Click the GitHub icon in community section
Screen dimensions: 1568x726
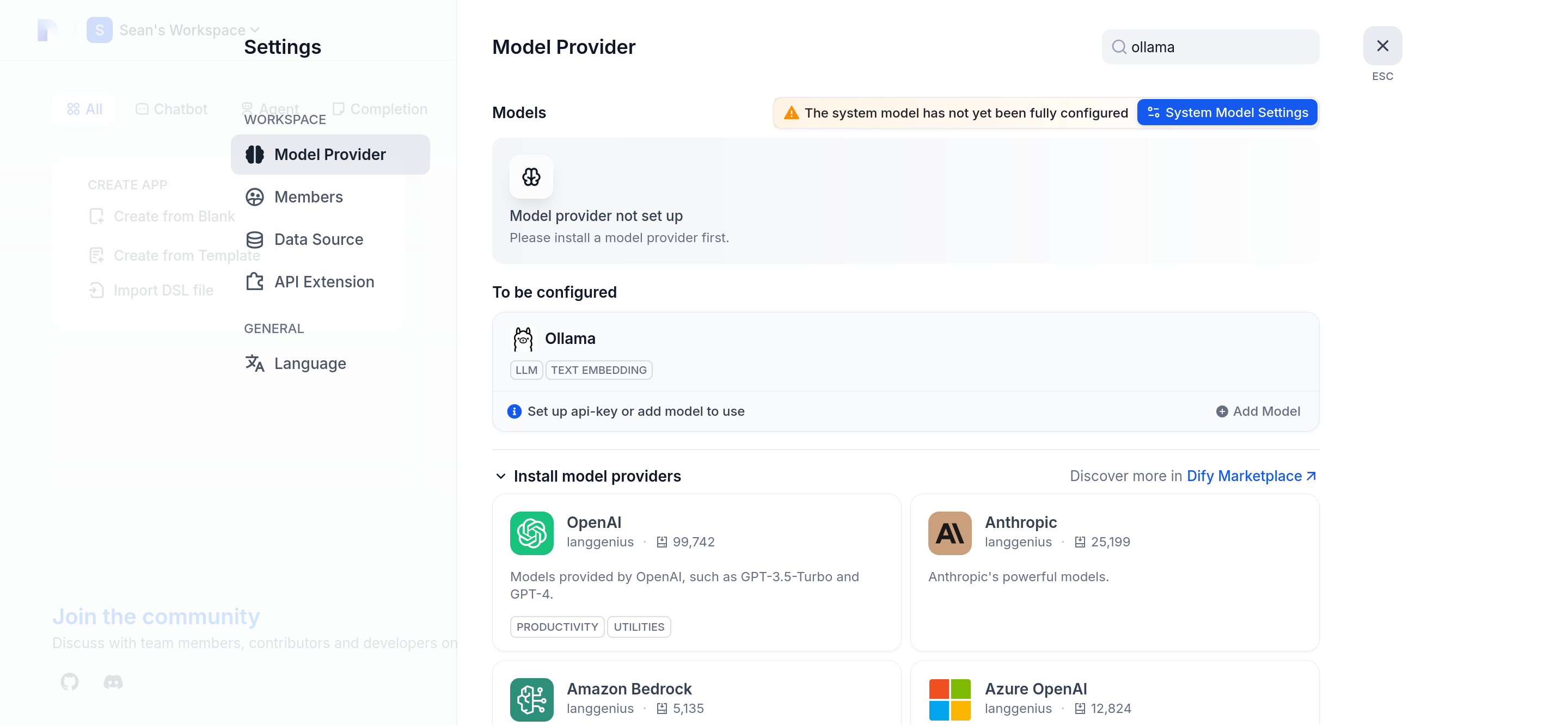[x=69, y=681]
